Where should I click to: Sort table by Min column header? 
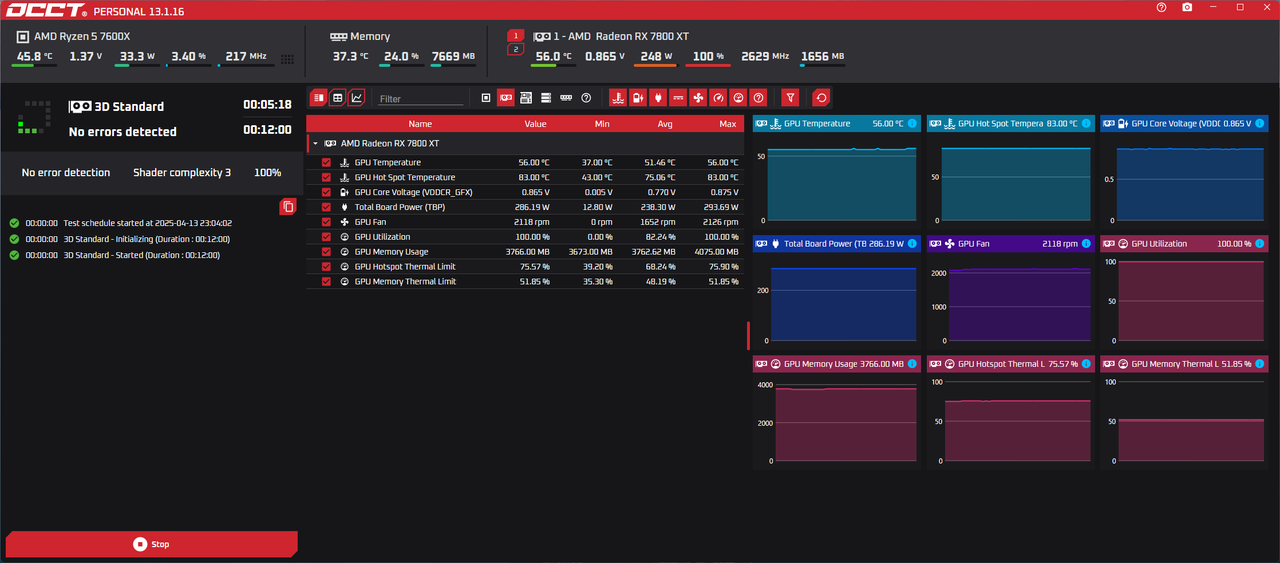click(x=602, y=124)
